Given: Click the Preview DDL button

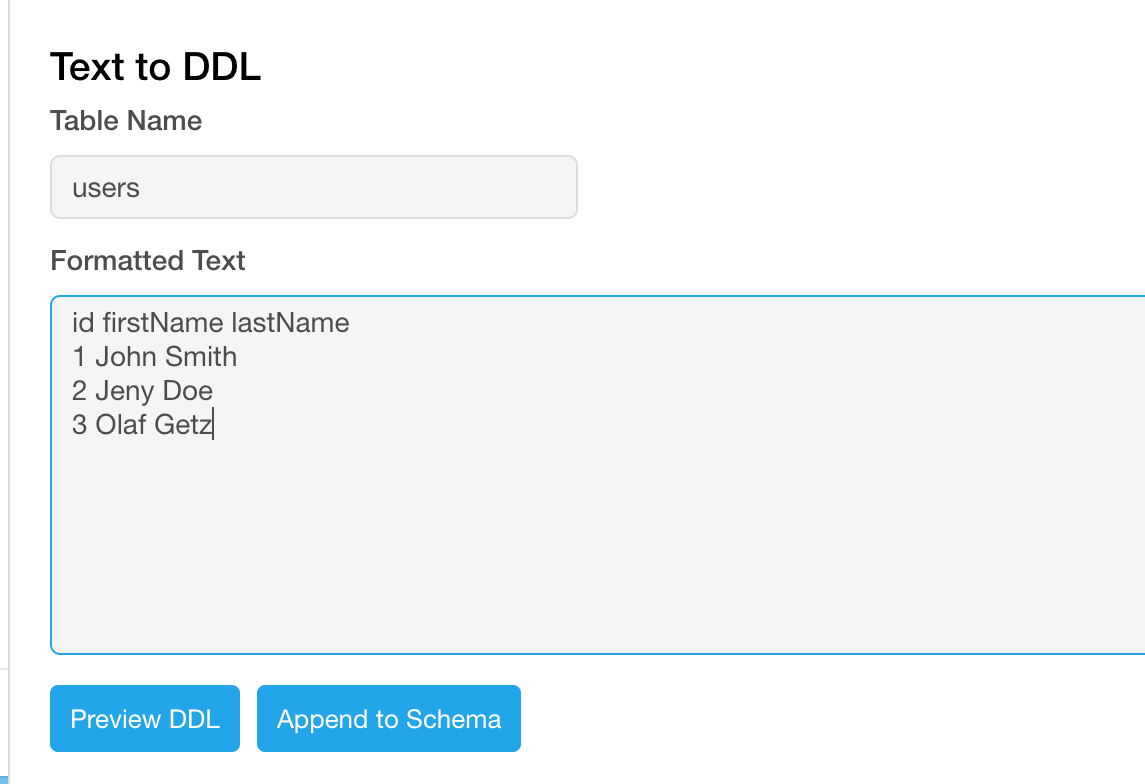Looking at the screenshot, I should click(x=145, y=718).
